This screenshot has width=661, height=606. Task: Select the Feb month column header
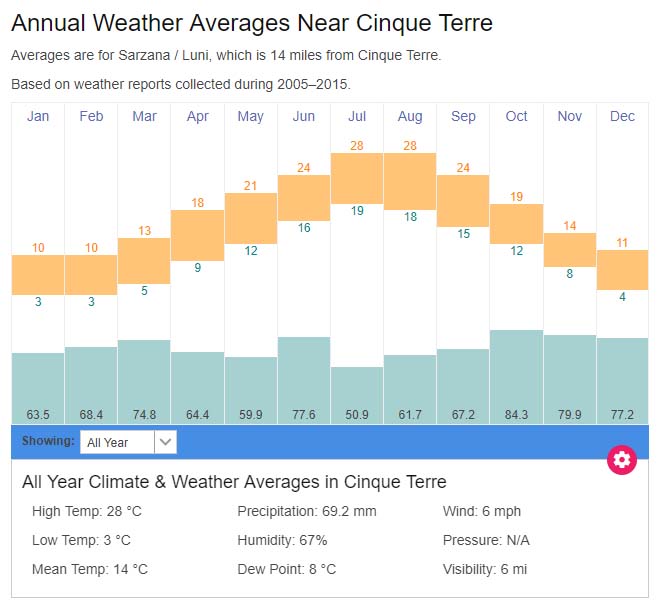click(x=91, y=117)
